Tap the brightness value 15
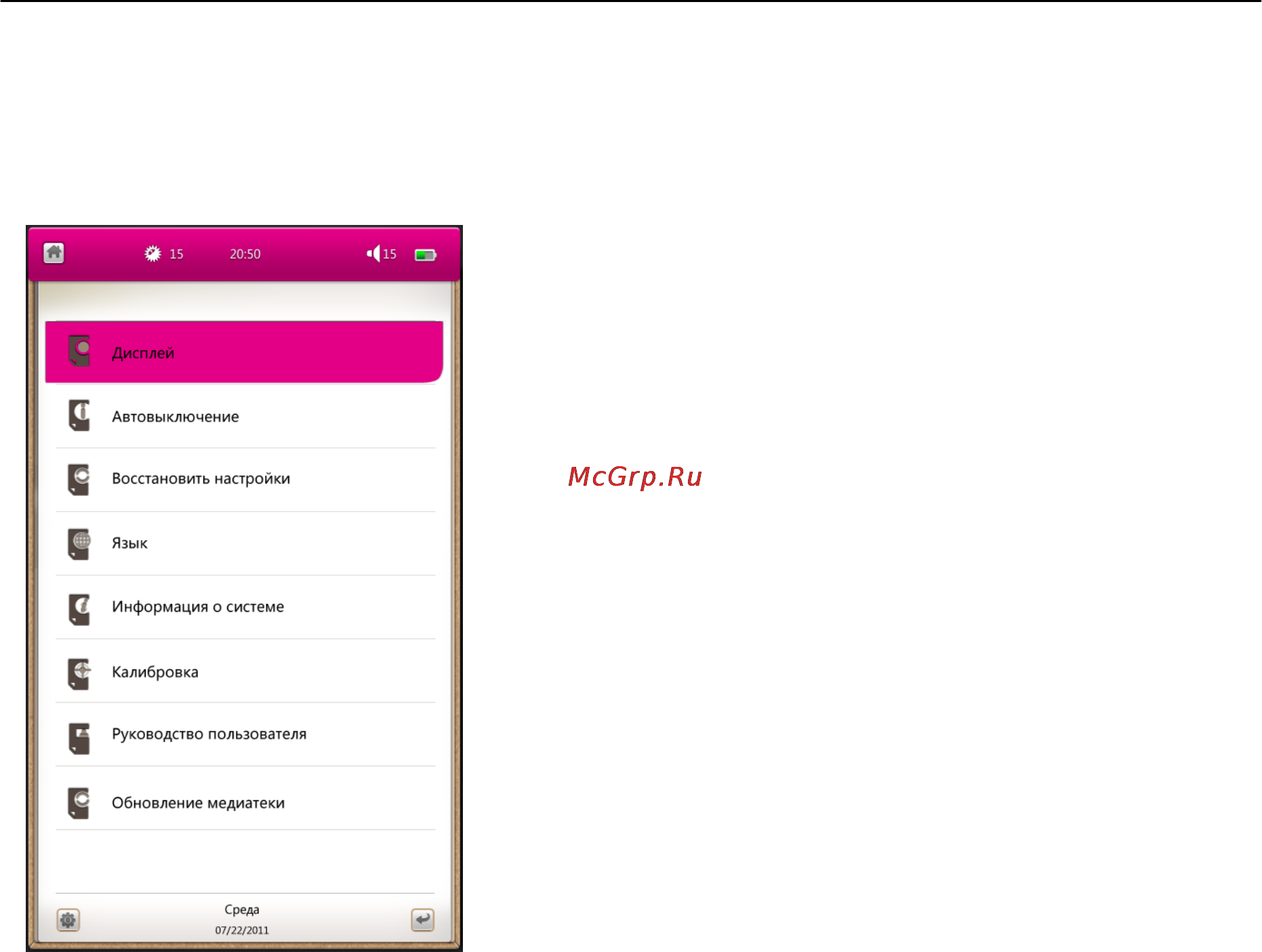Screen dimensions: 1262x952 click(176, 254)
